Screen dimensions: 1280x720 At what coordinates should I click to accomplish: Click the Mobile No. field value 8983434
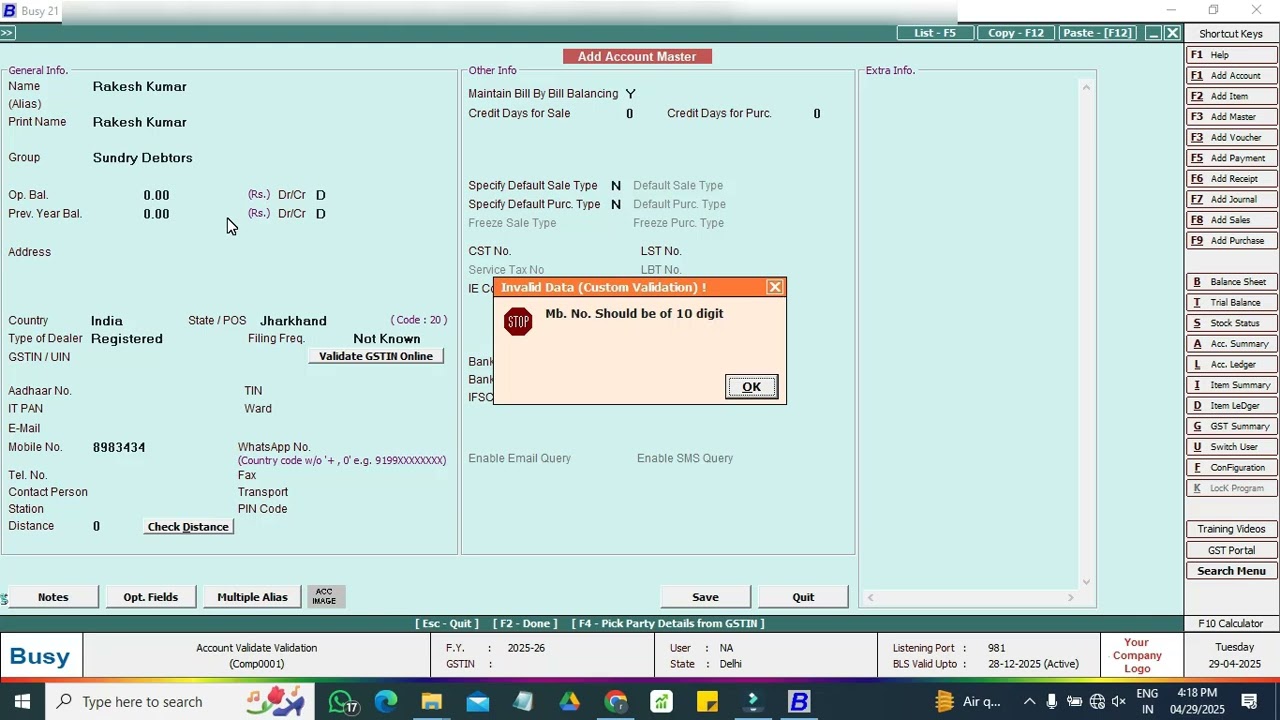click(119, 447)
